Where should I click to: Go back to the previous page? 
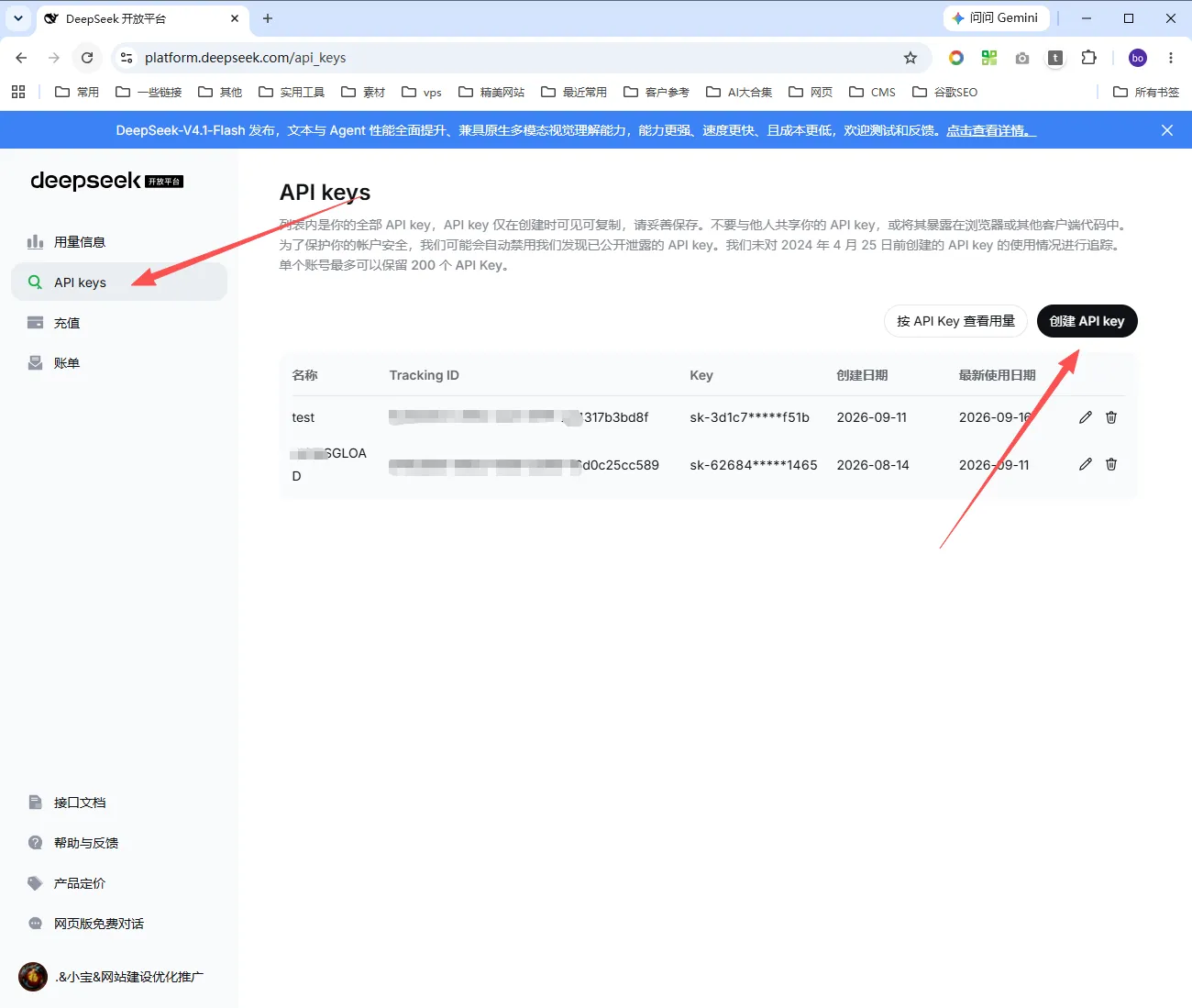[22, 58]
